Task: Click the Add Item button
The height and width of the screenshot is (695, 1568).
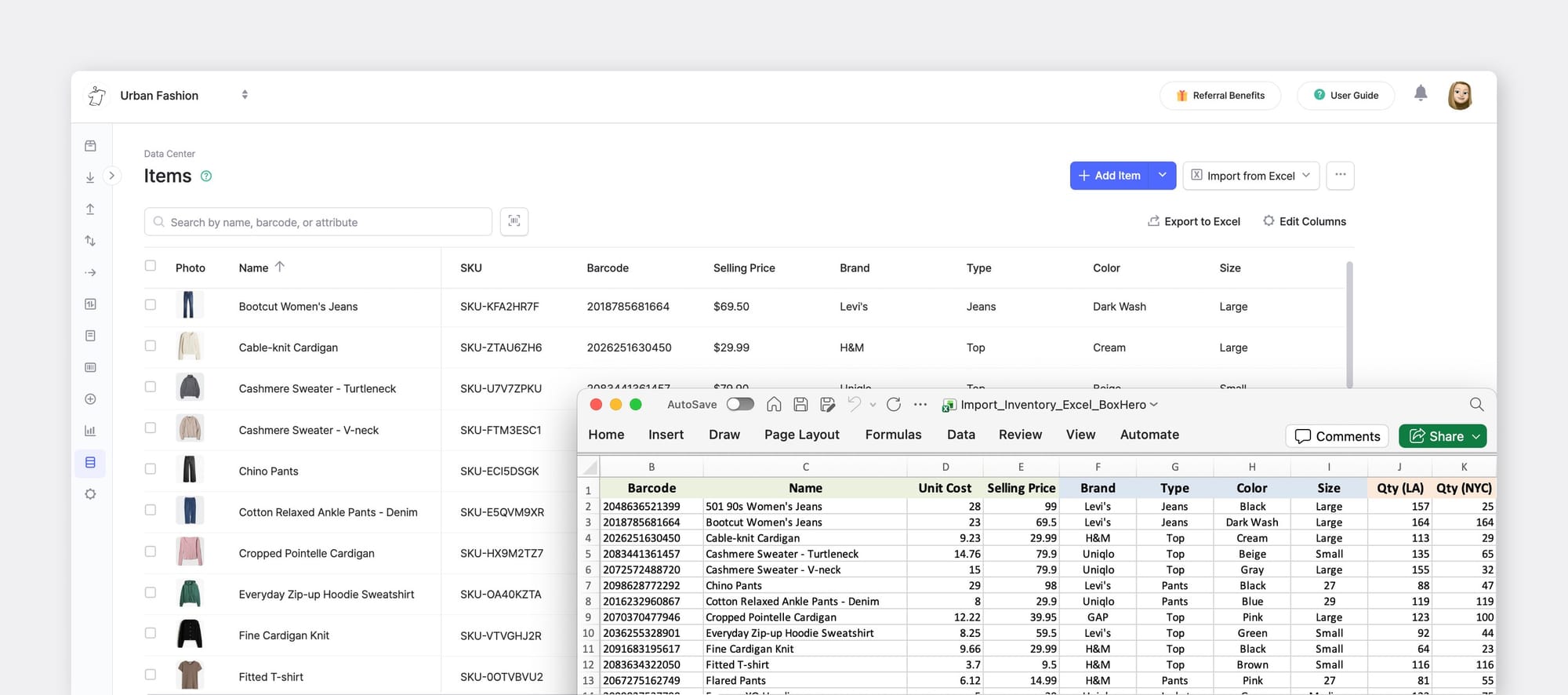Action: click(1109, 176)
